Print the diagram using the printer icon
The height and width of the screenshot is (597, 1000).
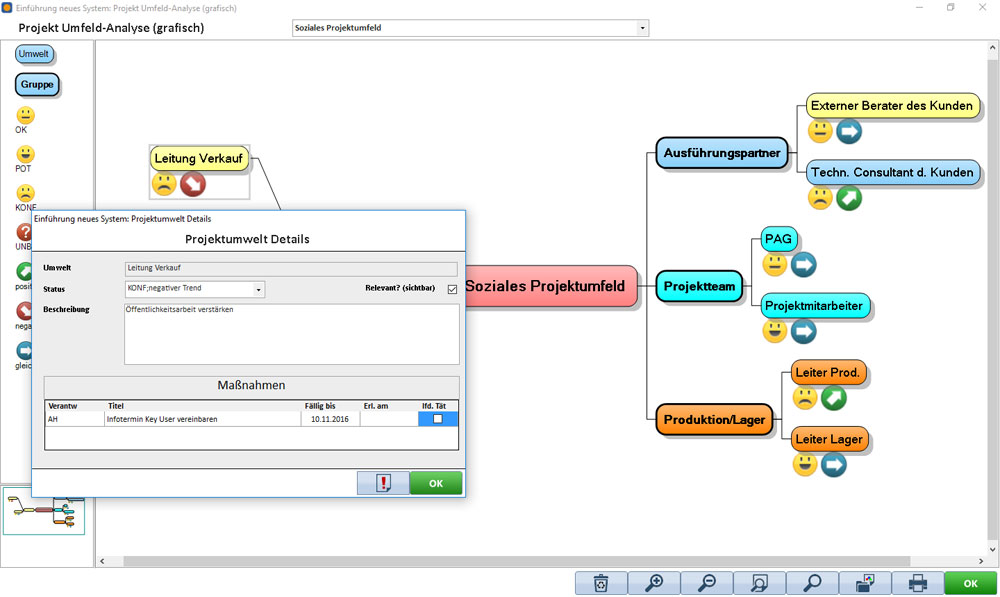pyautogui.click(x=919, y=582)
